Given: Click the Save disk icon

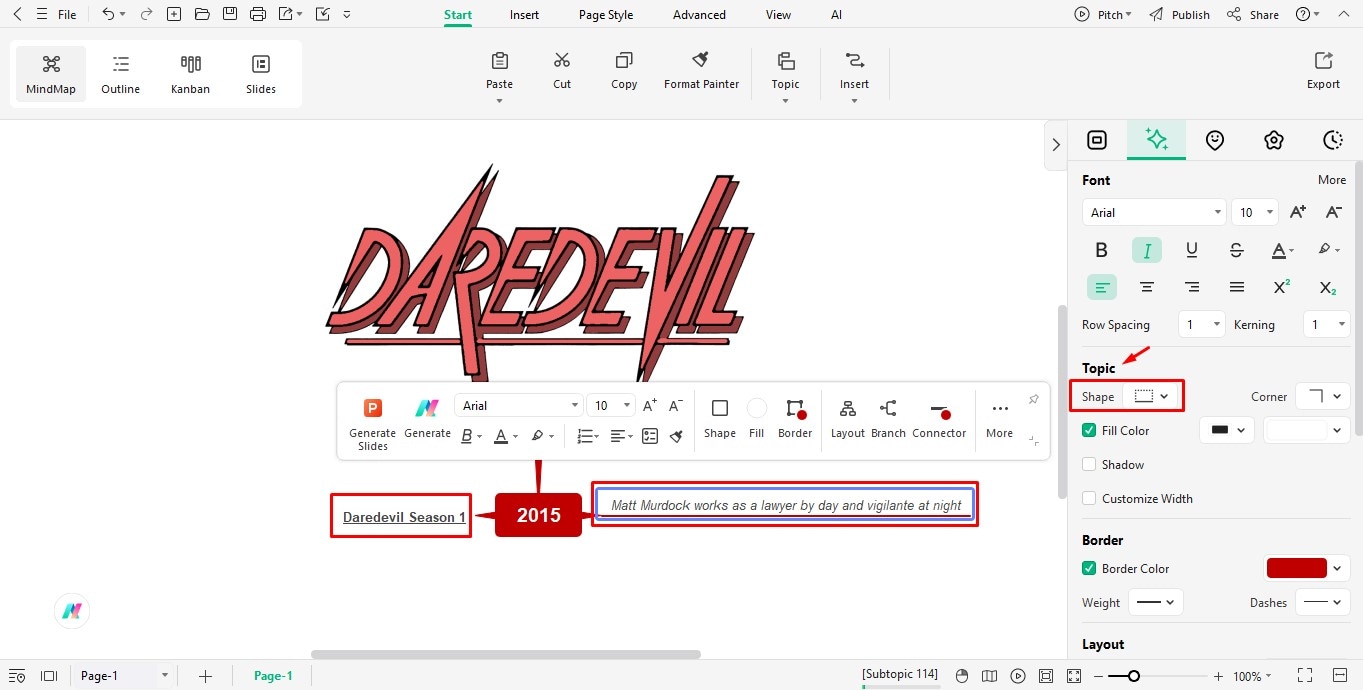Looking at the screenshot, I should (230, 14).
